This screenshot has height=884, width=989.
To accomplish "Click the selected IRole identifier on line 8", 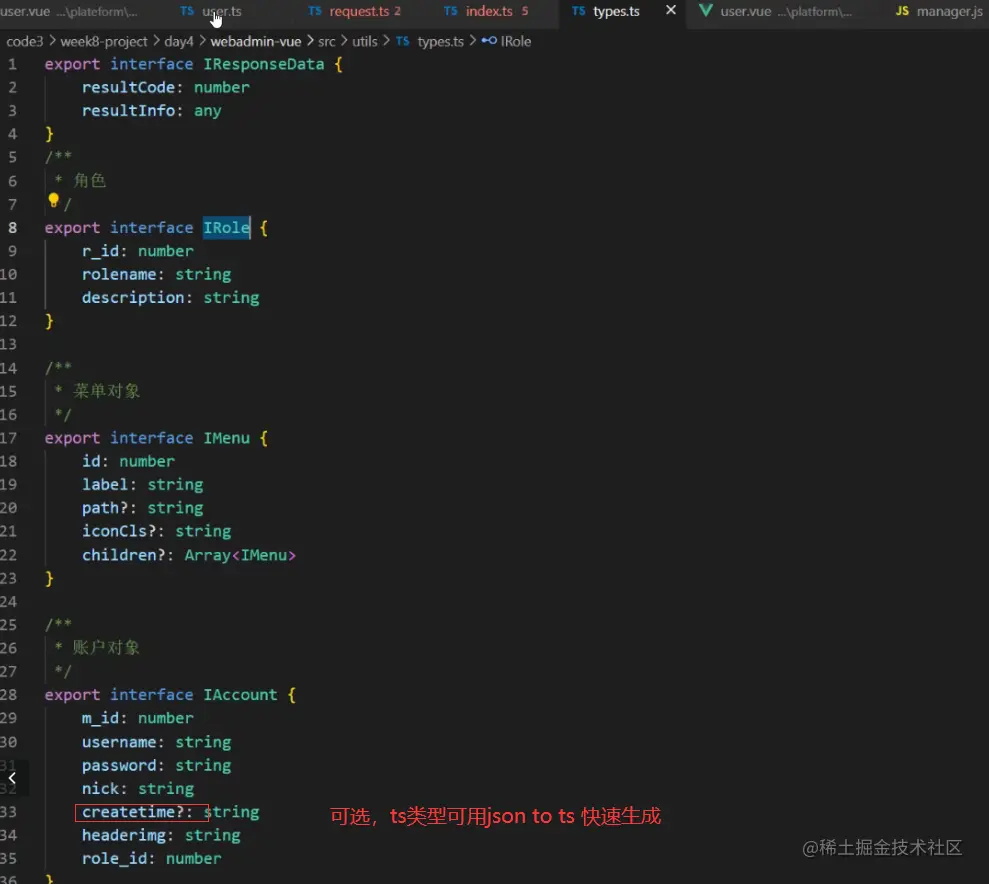I will click(x=226, y=228).
